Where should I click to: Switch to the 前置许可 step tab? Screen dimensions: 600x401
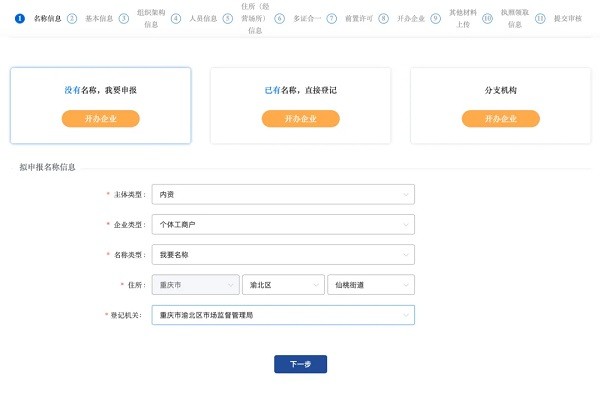[358, 18]
